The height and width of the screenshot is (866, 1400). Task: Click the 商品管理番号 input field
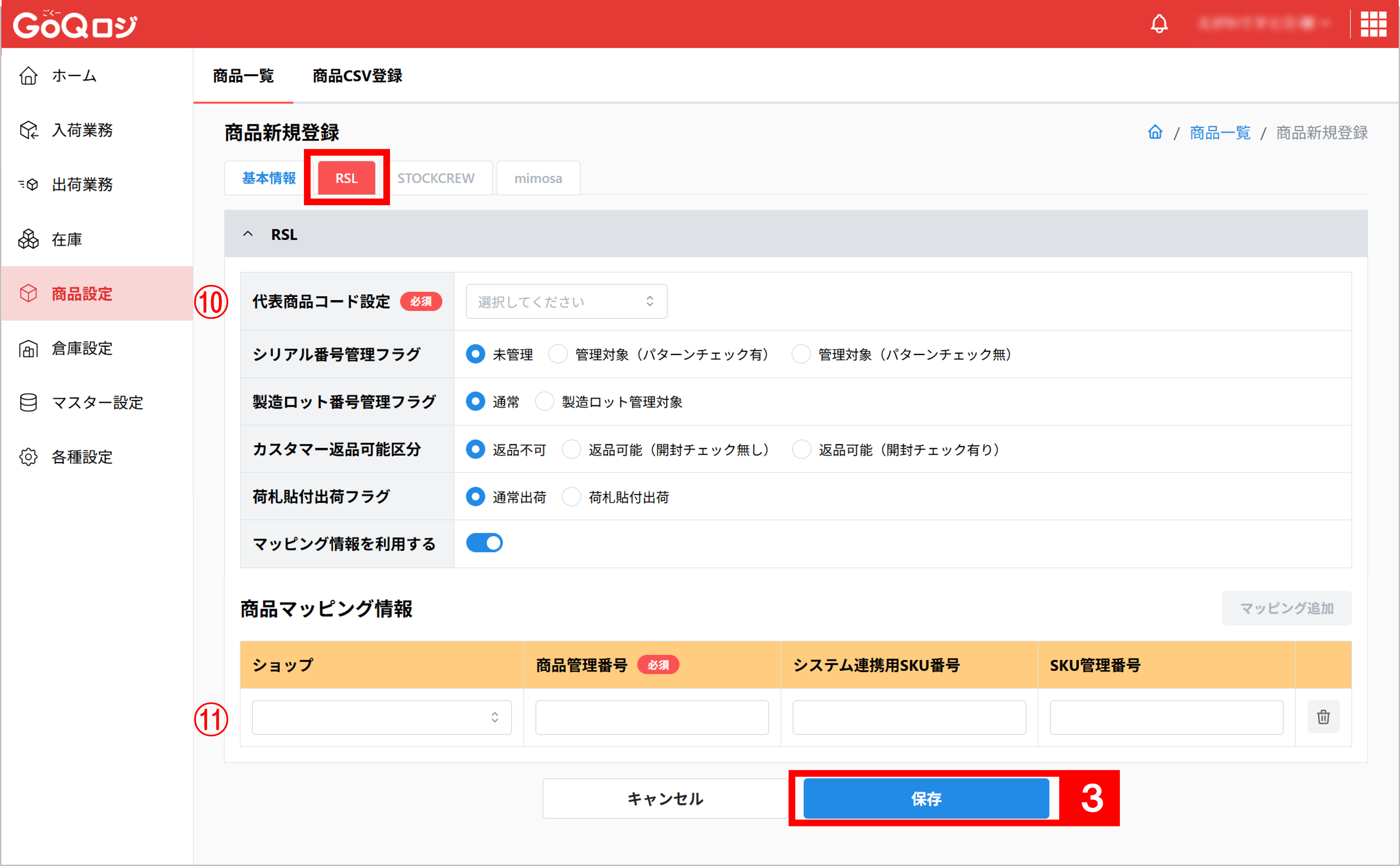pos(652,717)
